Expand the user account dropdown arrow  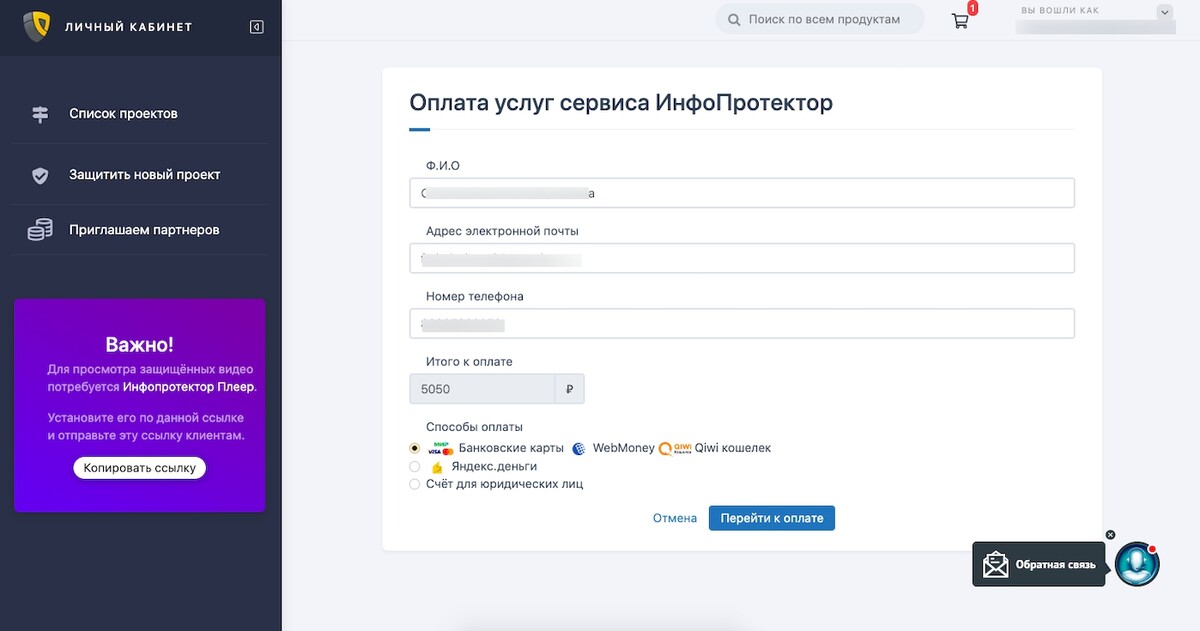click(x=1163, y=12)
